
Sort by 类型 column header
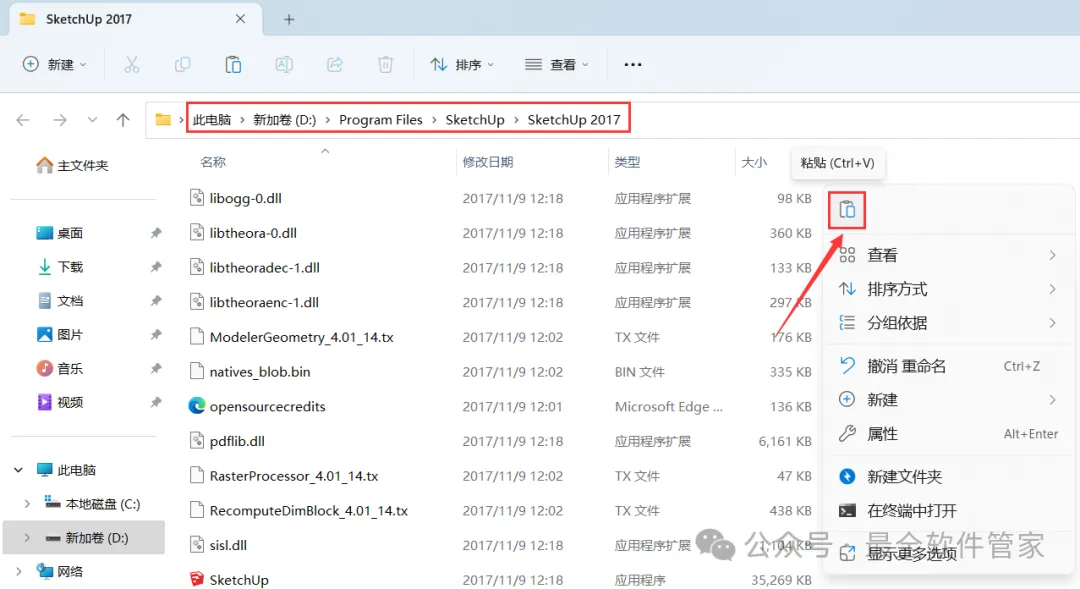tap(627, 163)
